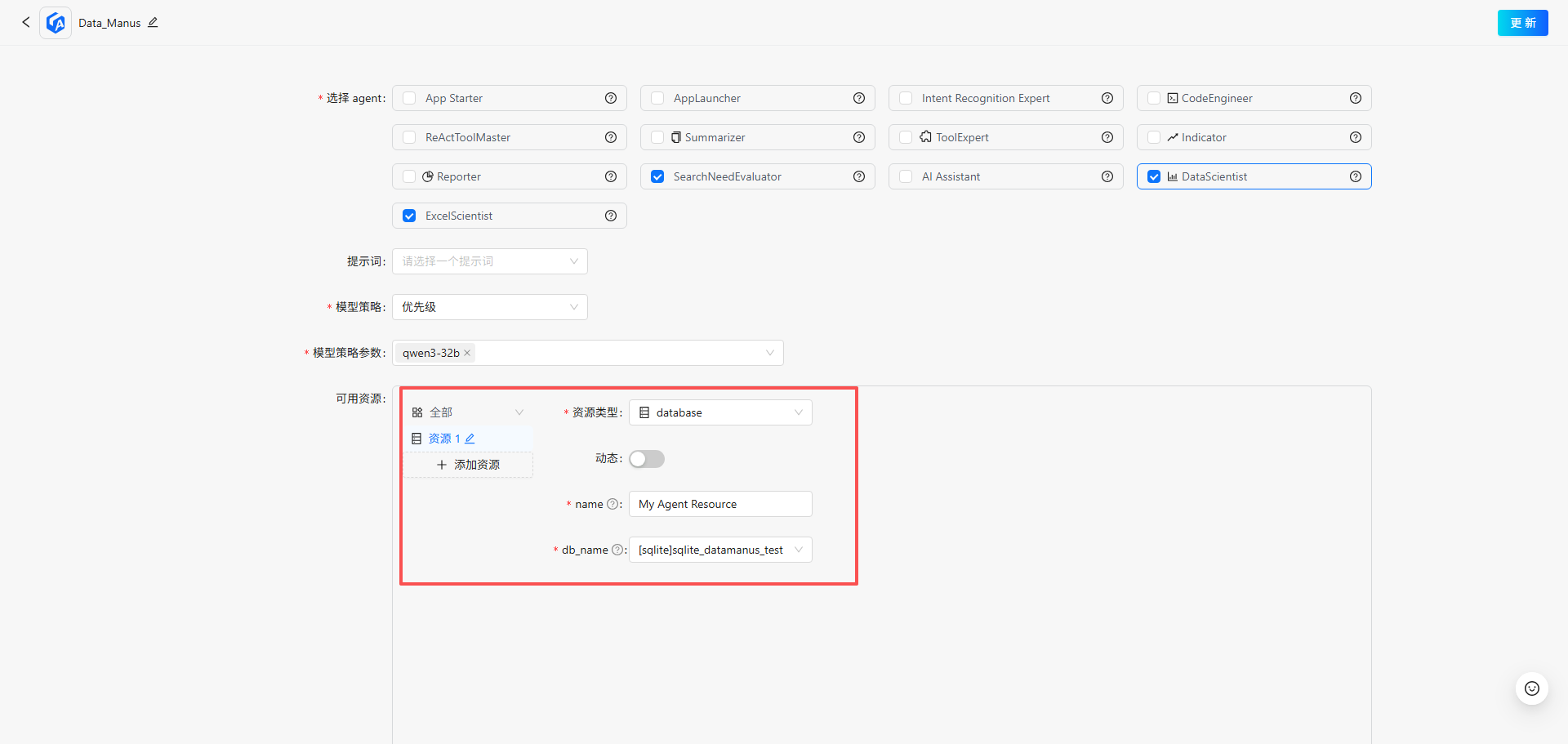The image size is (1568, 744).
Task: Toggle the 动态 switch on
Action: click(646, 459)
